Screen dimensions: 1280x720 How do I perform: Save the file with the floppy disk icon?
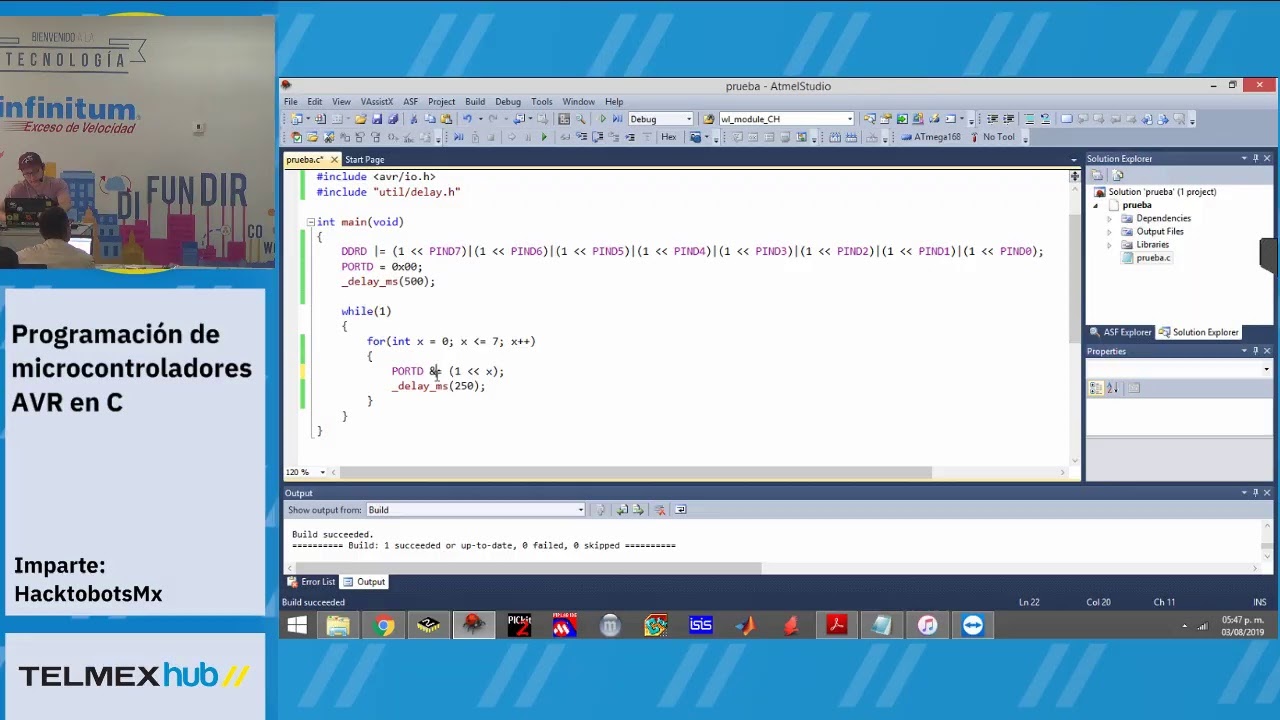tap(377, 119)
